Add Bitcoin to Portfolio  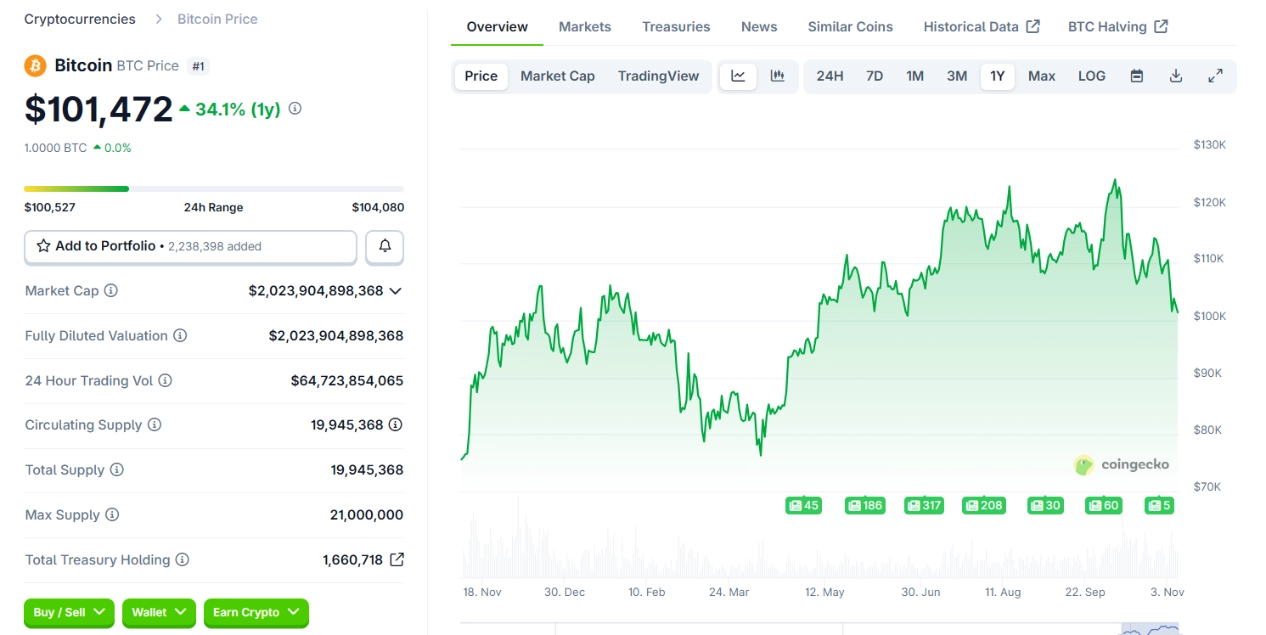[108, 246]
